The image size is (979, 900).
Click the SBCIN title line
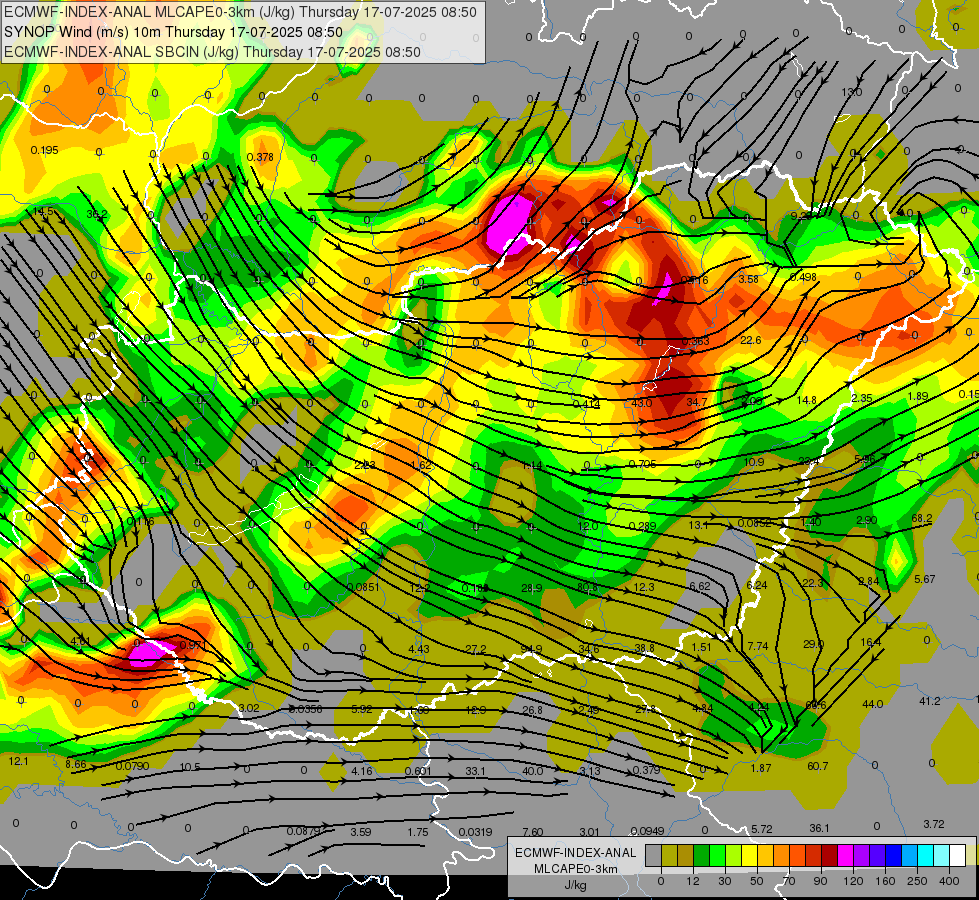click(x=212, y=52)
